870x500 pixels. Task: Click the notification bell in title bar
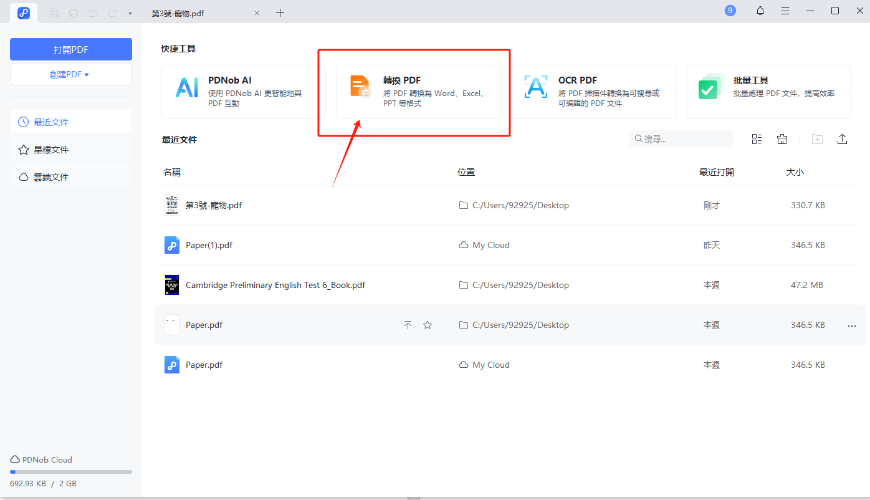(760, 11)
